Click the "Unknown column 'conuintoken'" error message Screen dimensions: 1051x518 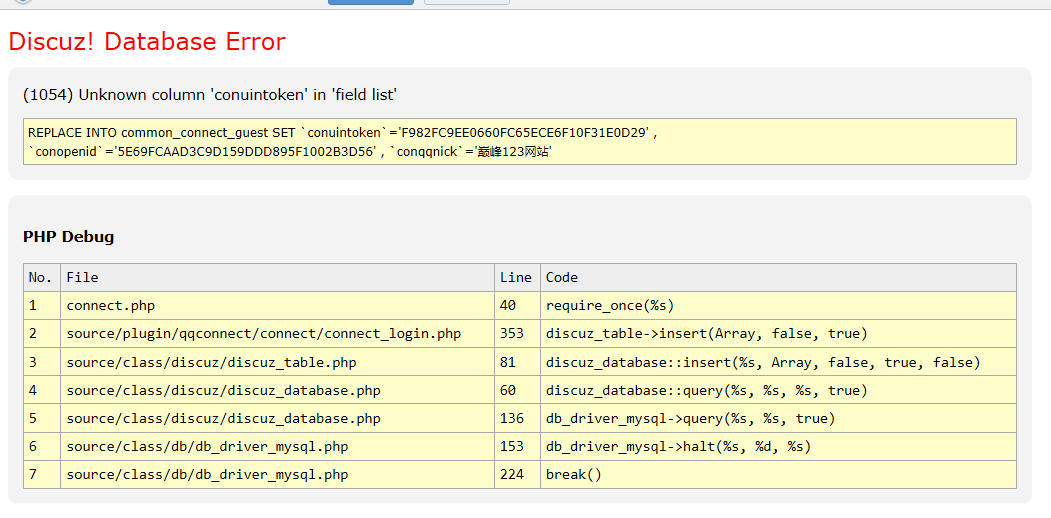coord(210,95)
